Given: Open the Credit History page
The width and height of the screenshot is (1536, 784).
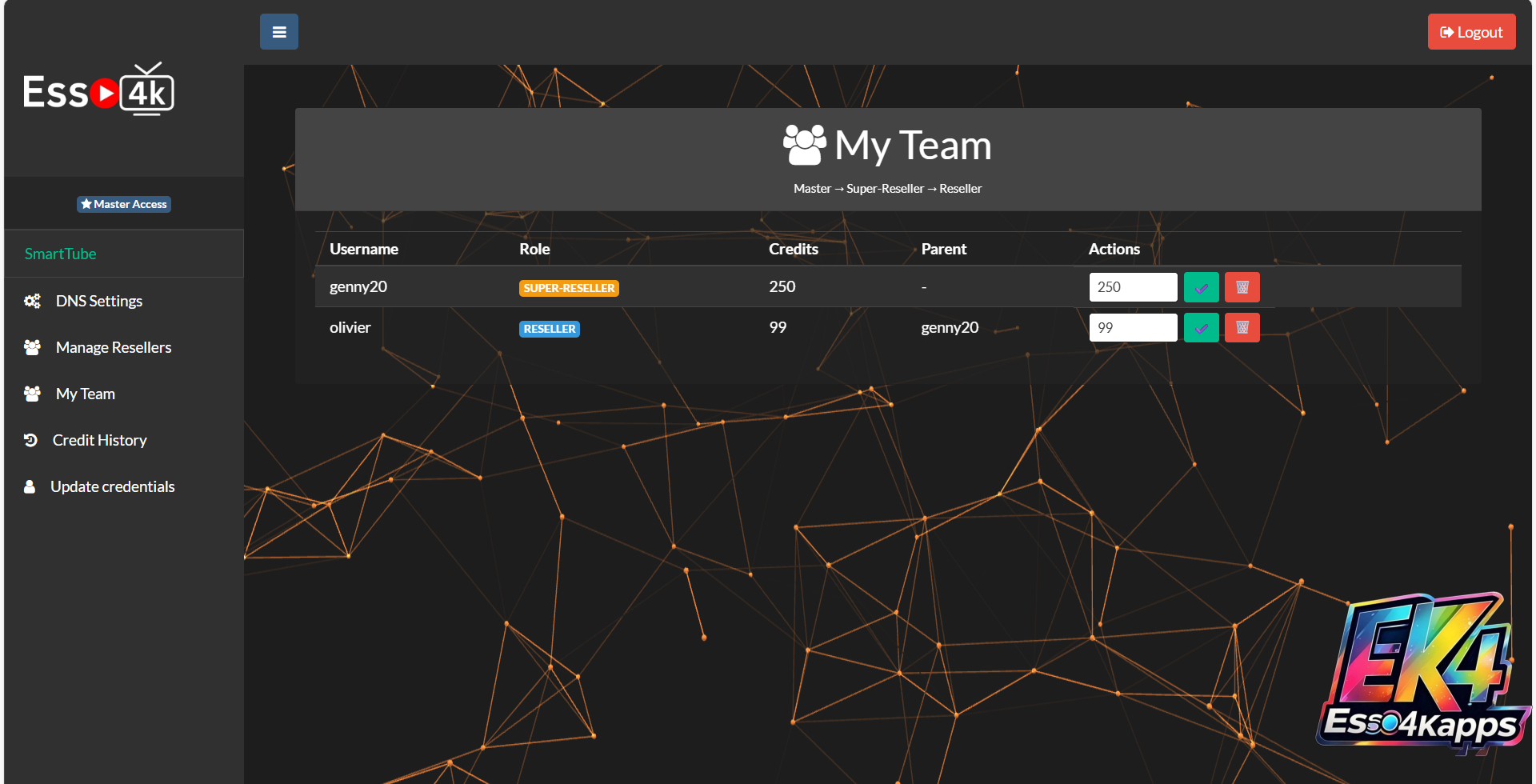Looking at the screenshot, I should (99, 440).
